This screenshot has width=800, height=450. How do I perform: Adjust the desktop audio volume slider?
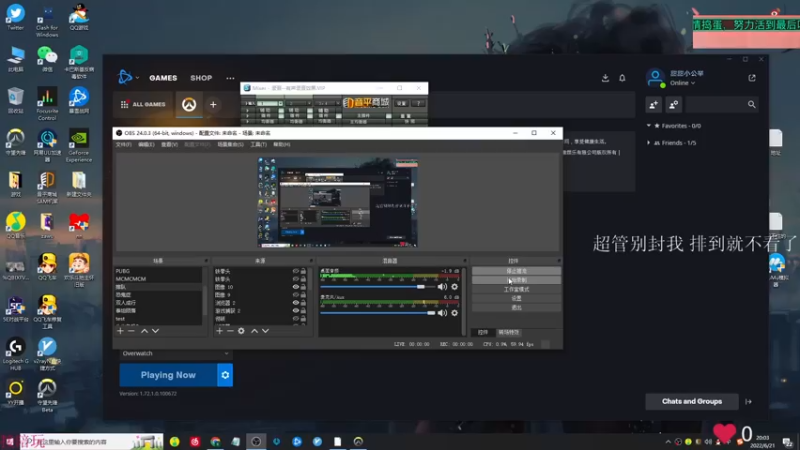(378, 287)
